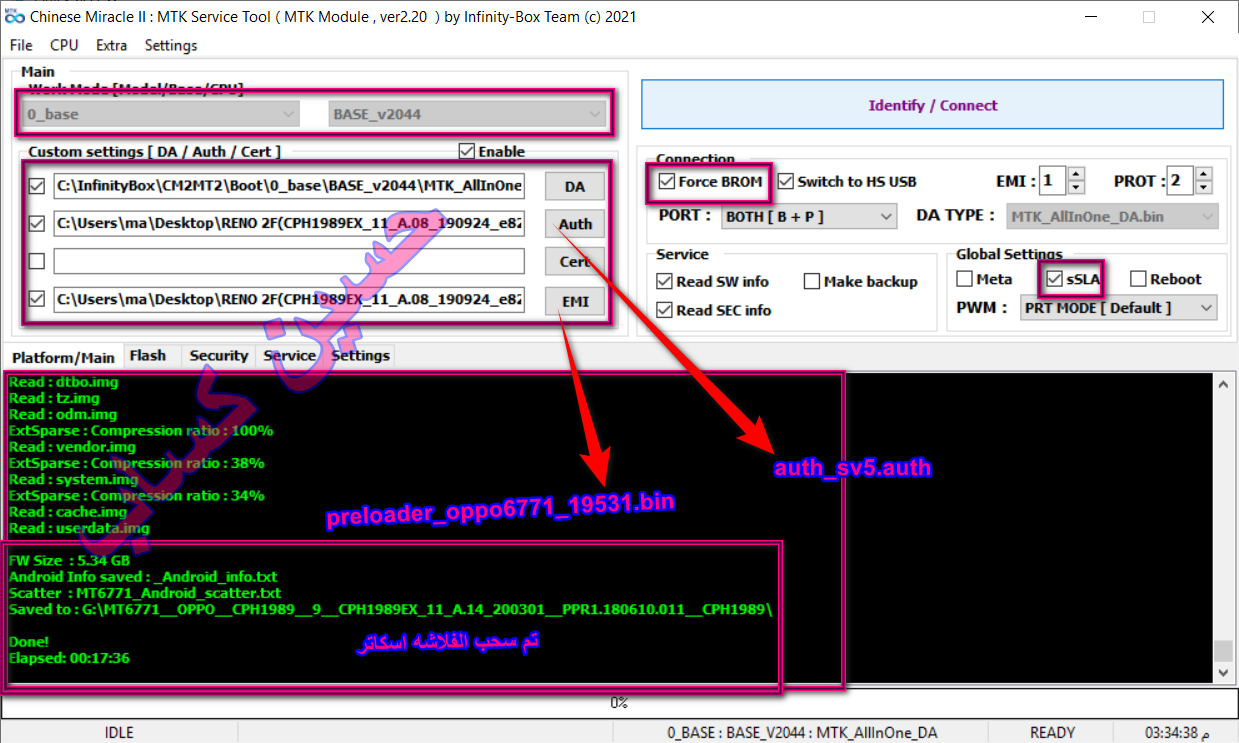The width and height of the screenshot is (1239, 743).
Task: Click the Auth browse button
Action: [x=575, y=224]
